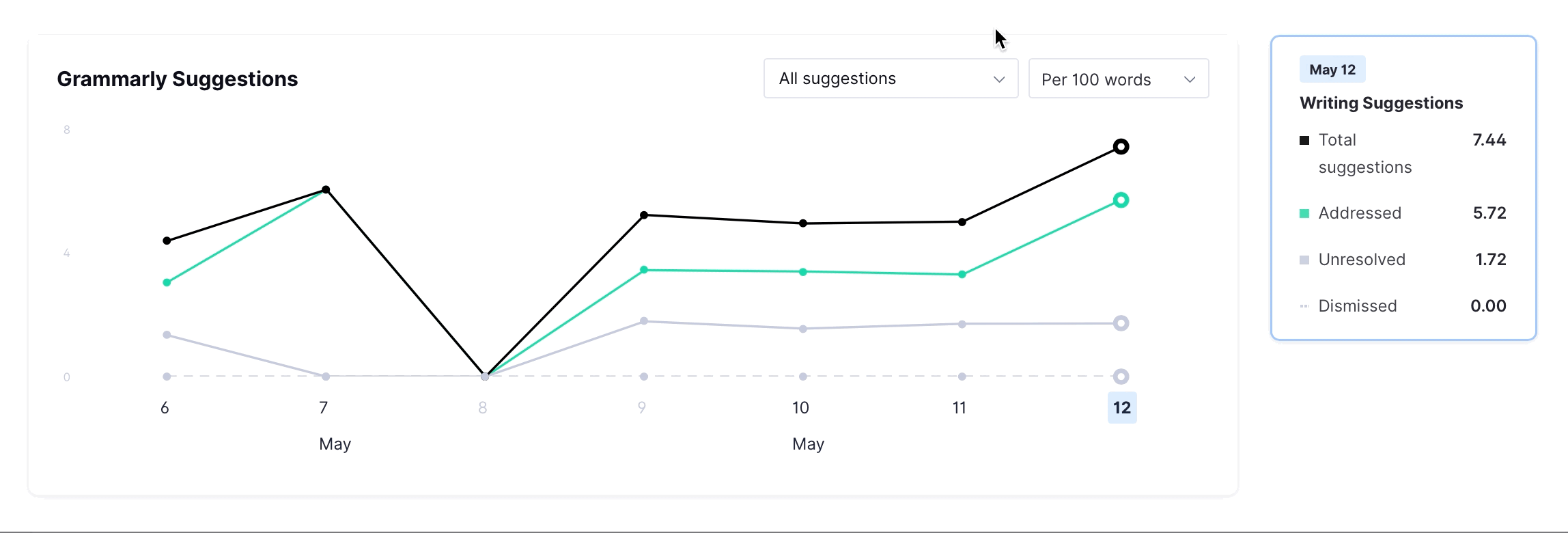Click the May 12 date badge
This screenshot has height=533, width=1568.
[1332, 70]
